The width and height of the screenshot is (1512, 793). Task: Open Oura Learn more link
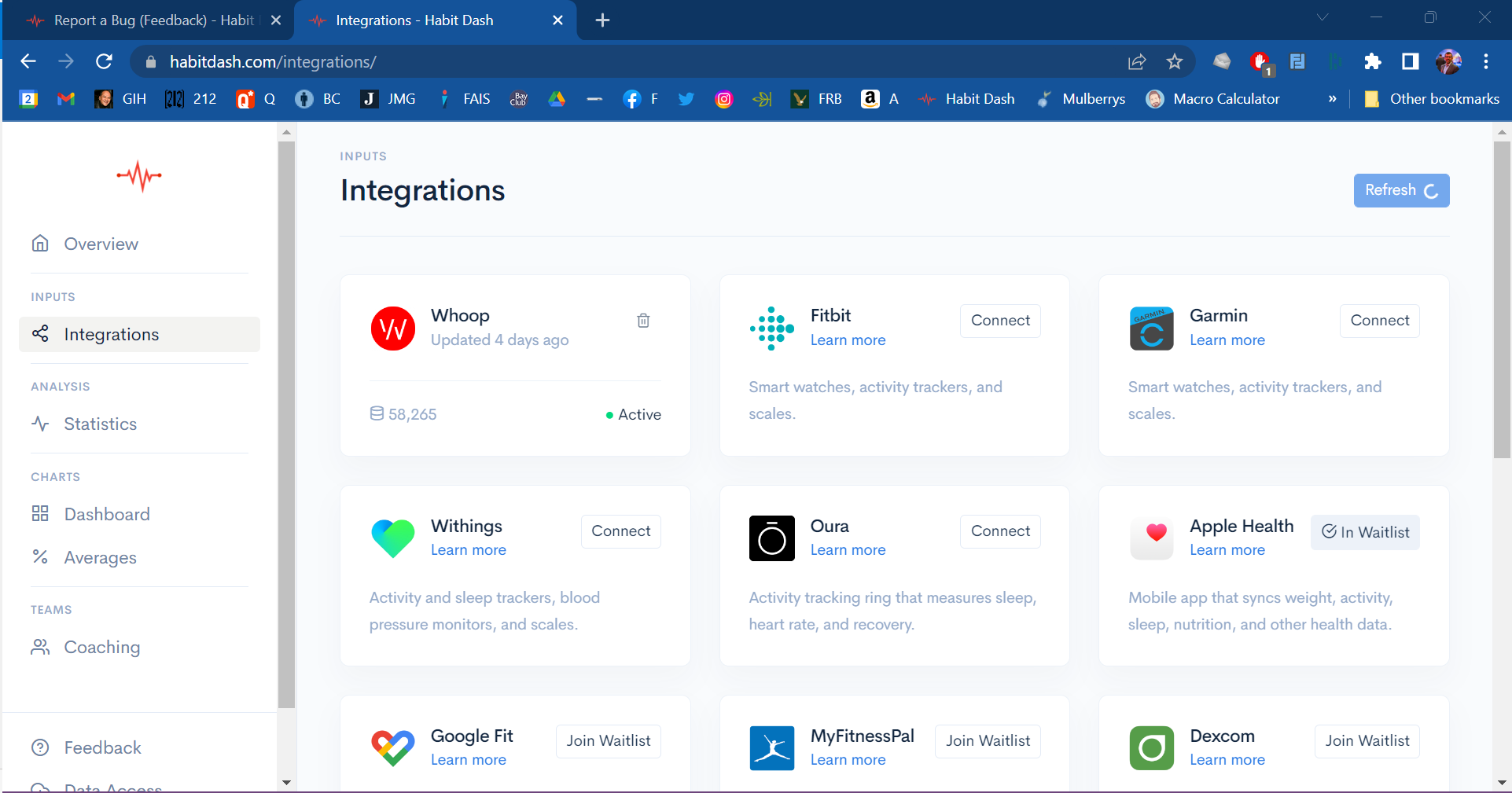848,550
